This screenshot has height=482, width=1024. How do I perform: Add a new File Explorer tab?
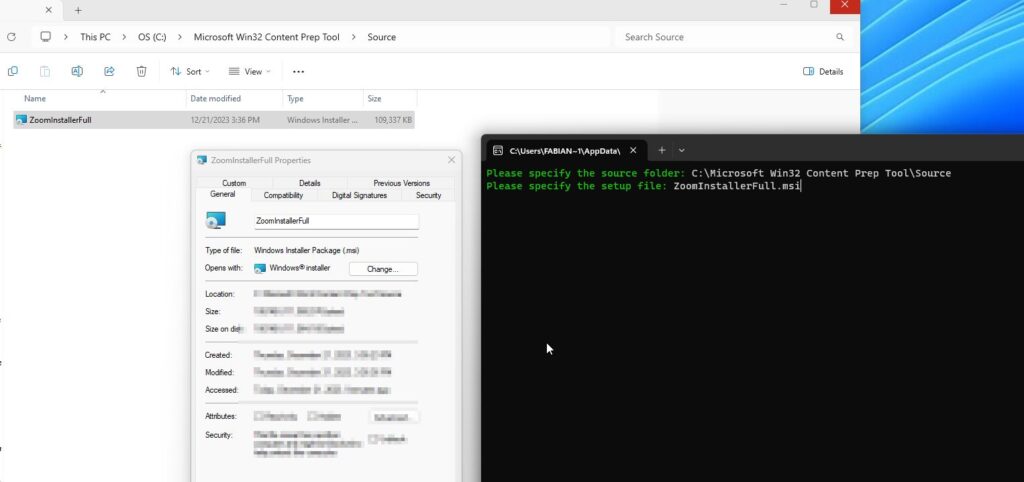[x=78, y=9]
